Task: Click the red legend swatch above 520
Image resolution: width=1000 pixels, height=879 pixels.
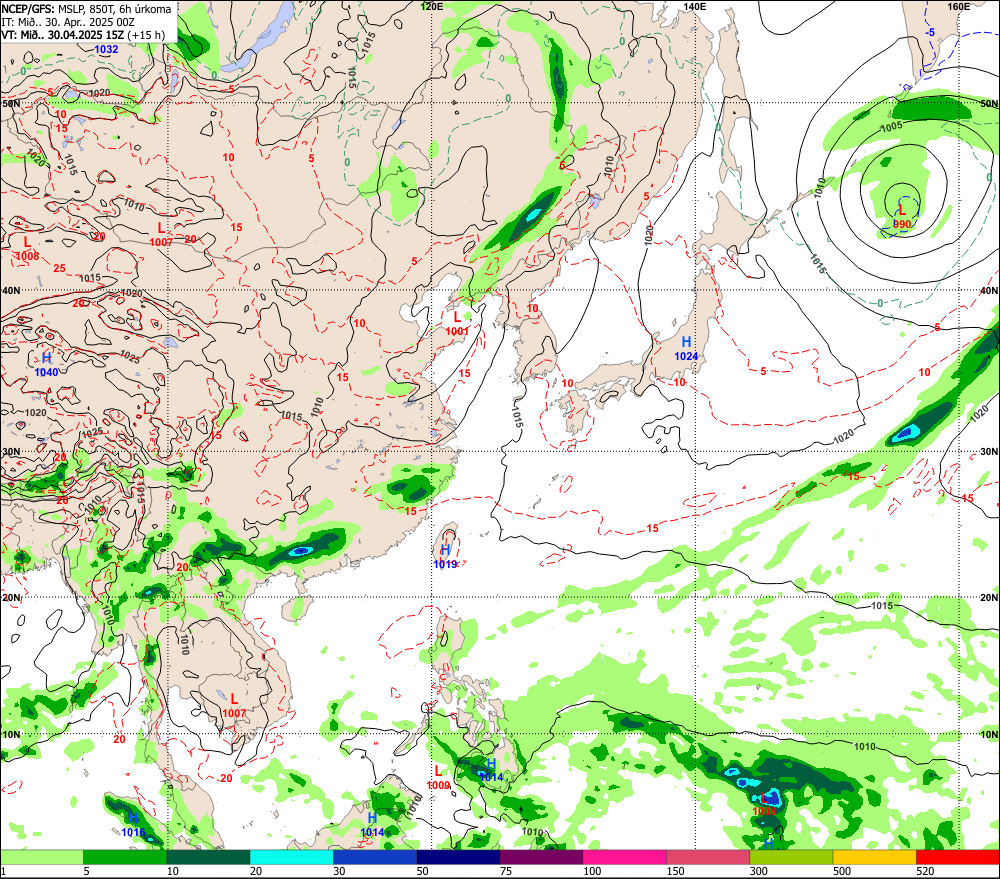Action: click(958, 857)
